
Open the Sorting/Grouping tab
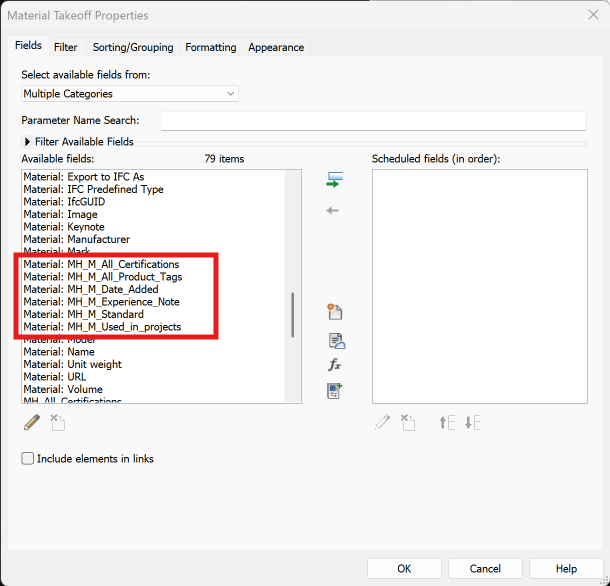click(133, 47)
